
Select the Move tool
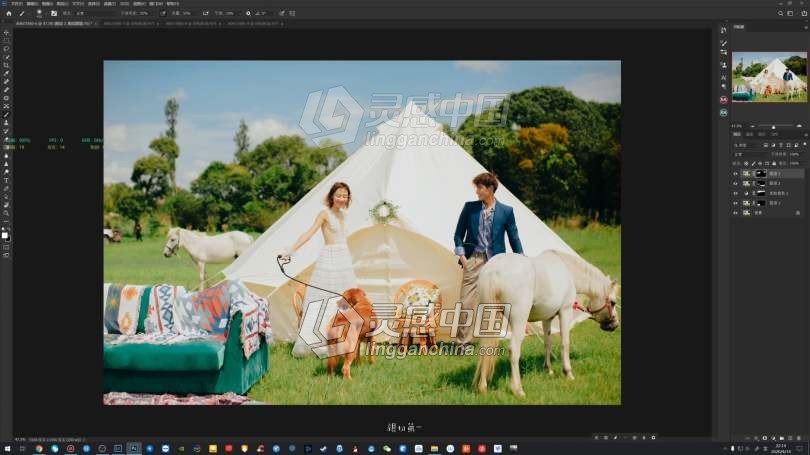coord(6,32)
